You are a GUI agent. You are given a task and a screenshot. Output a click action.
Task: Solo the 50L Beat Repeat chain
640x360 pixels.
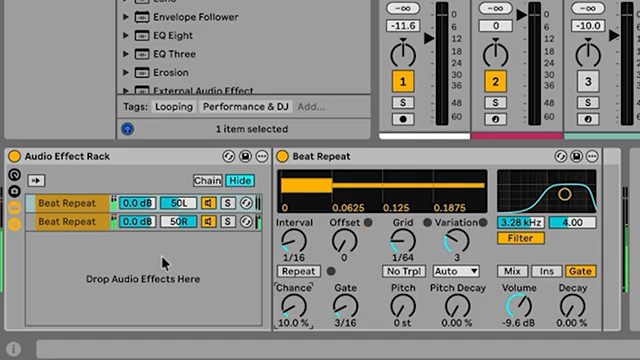(x=228, y=203)
